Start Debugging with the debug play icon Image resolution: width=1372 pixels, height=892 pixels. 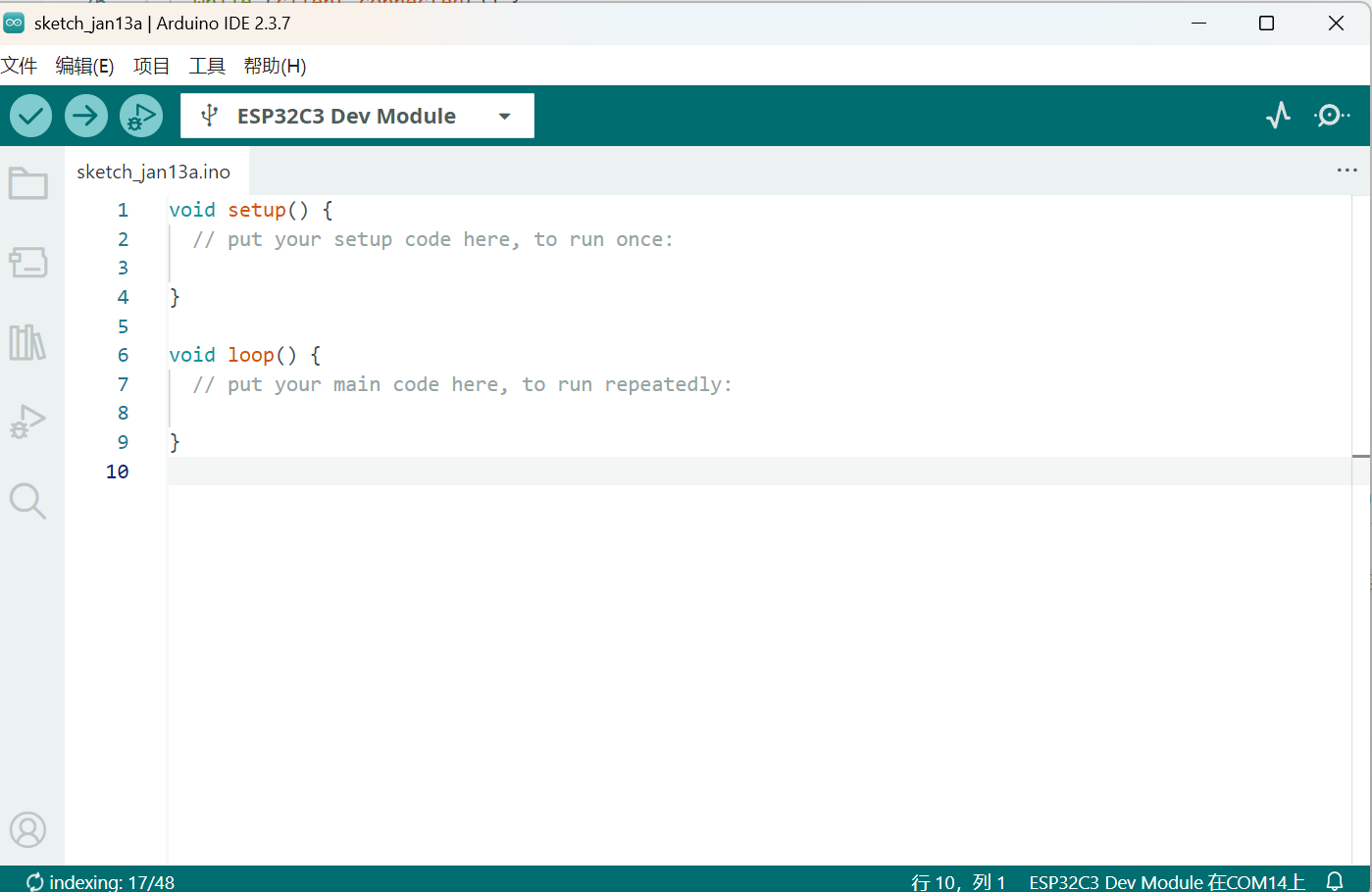click(141, 116)
